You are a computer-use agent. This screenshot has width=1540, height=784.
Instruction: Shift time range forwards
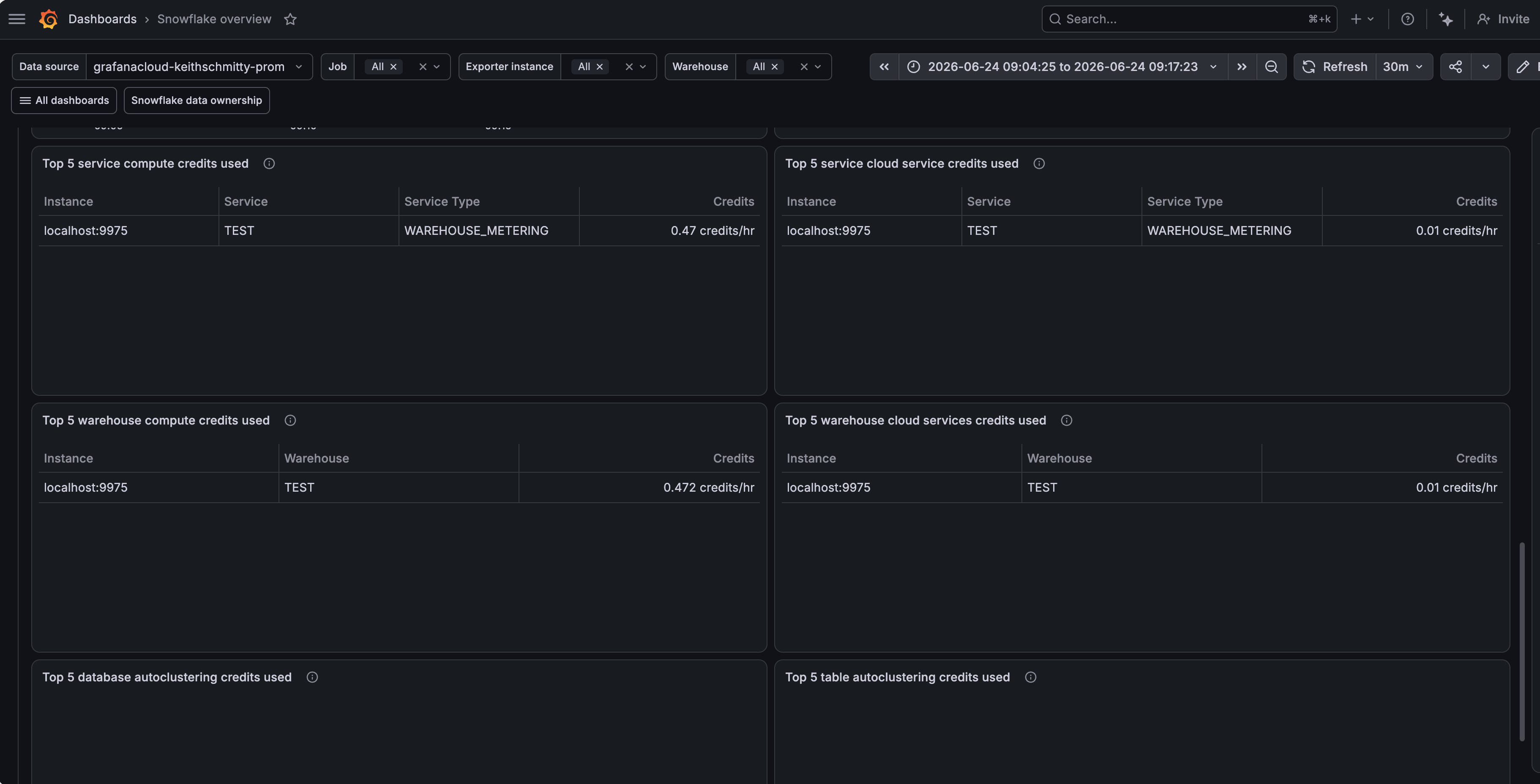[1242, 66]
